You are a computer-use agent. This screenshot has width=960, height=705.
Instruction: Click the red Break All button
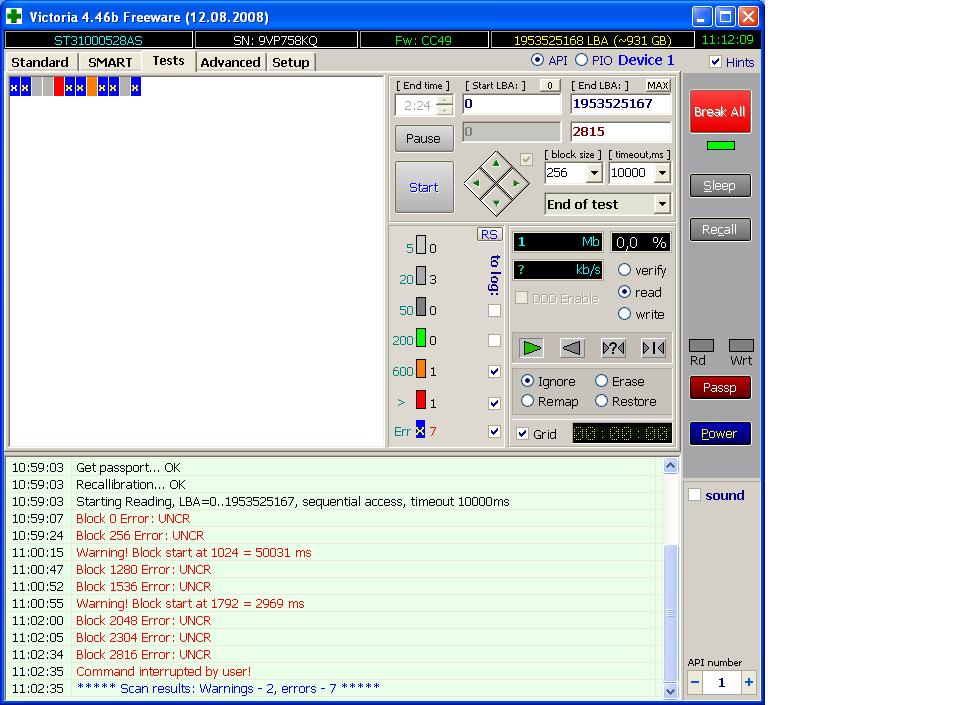point(720,111)
